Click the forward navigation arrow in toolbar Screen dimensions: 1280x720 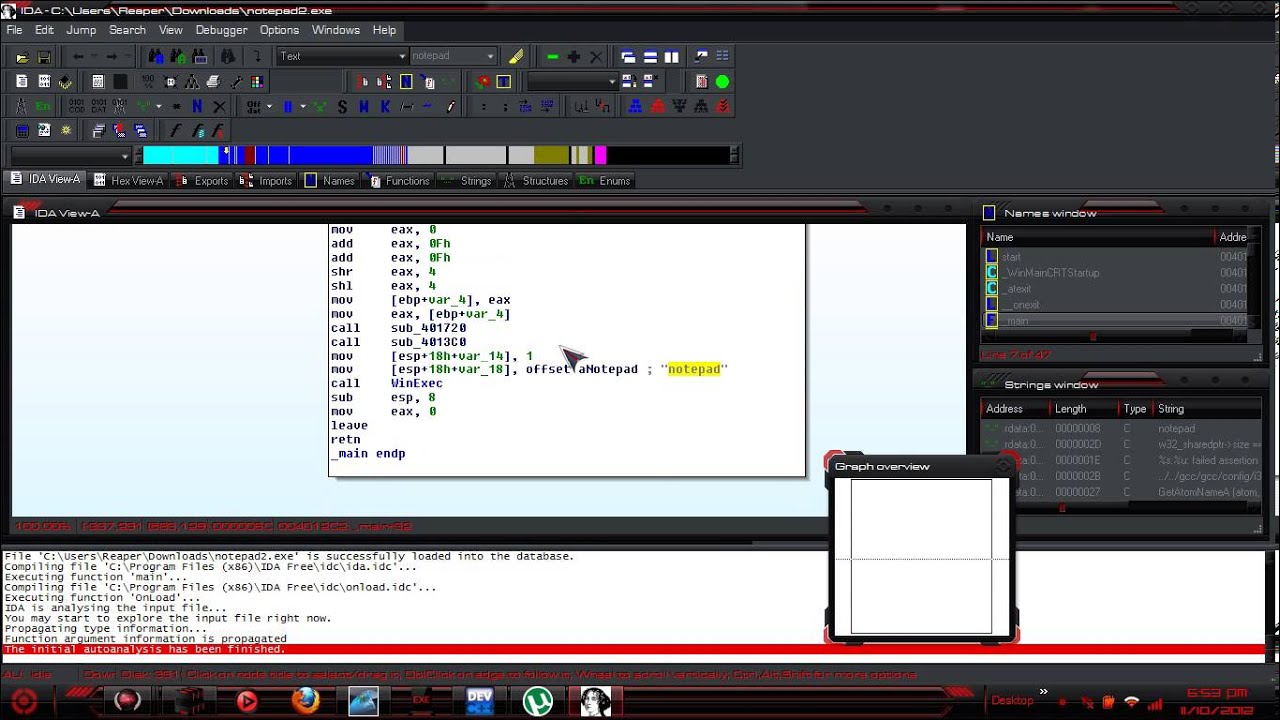pyautogui.click(x=111, y=57)
